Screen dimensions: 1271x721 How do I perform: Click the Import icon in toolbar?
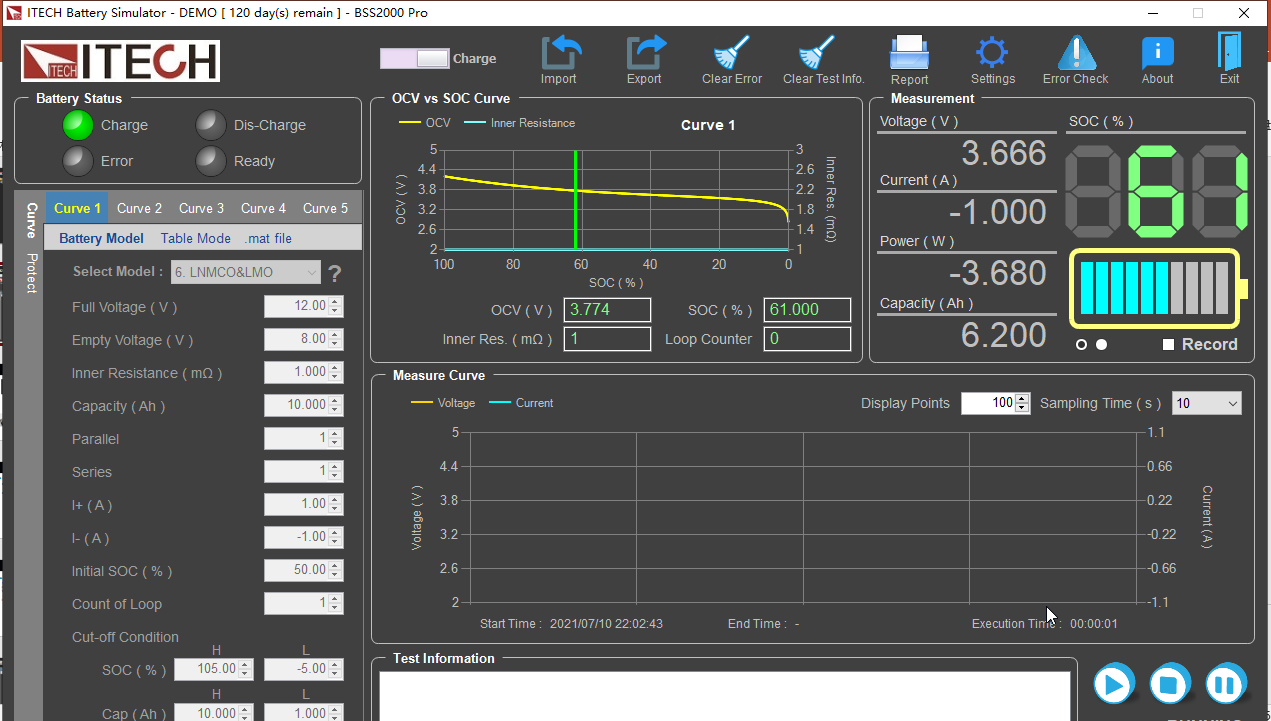coord(559,53)
